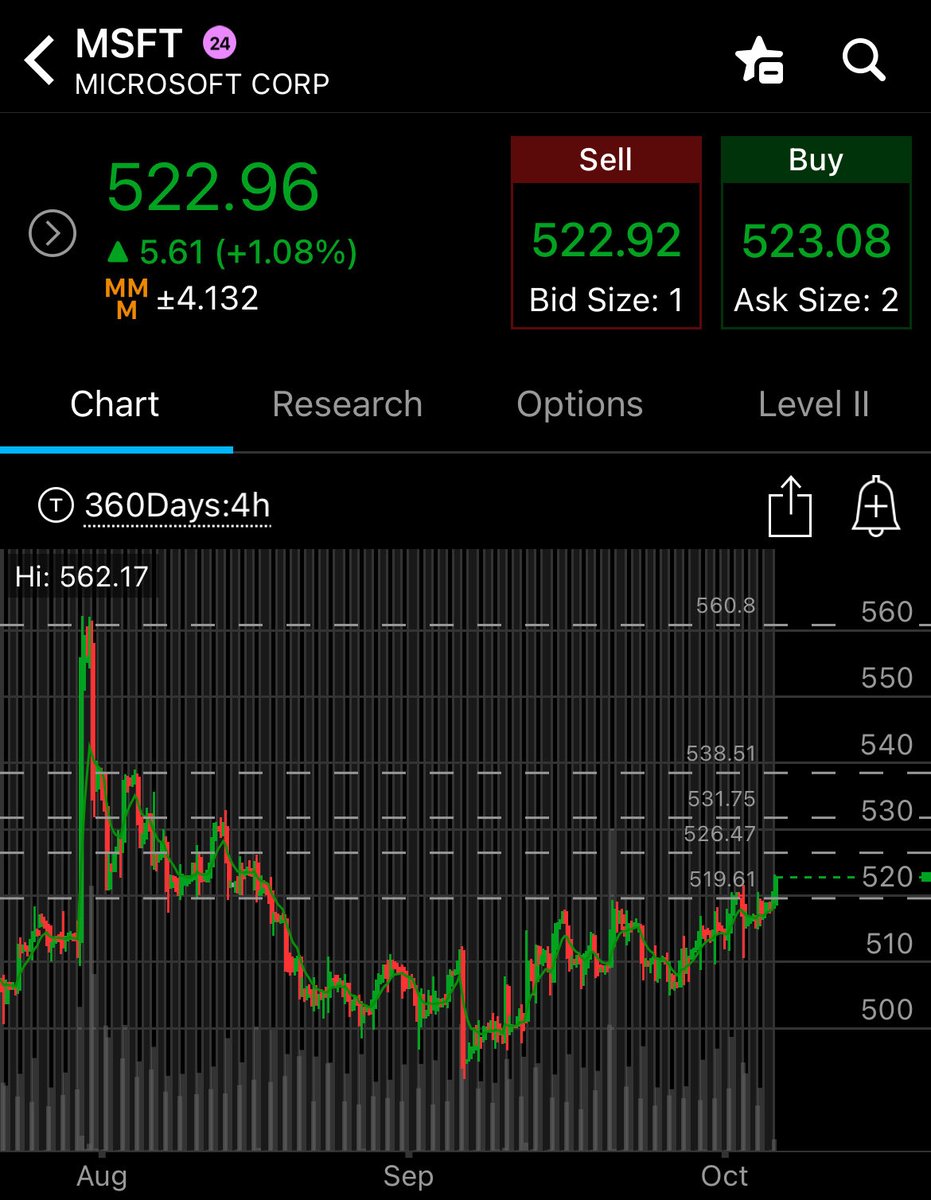Viewport: 931px width, 1200px height.
Task: Tap the last price 522.96
Action: [x=213, y=187]
